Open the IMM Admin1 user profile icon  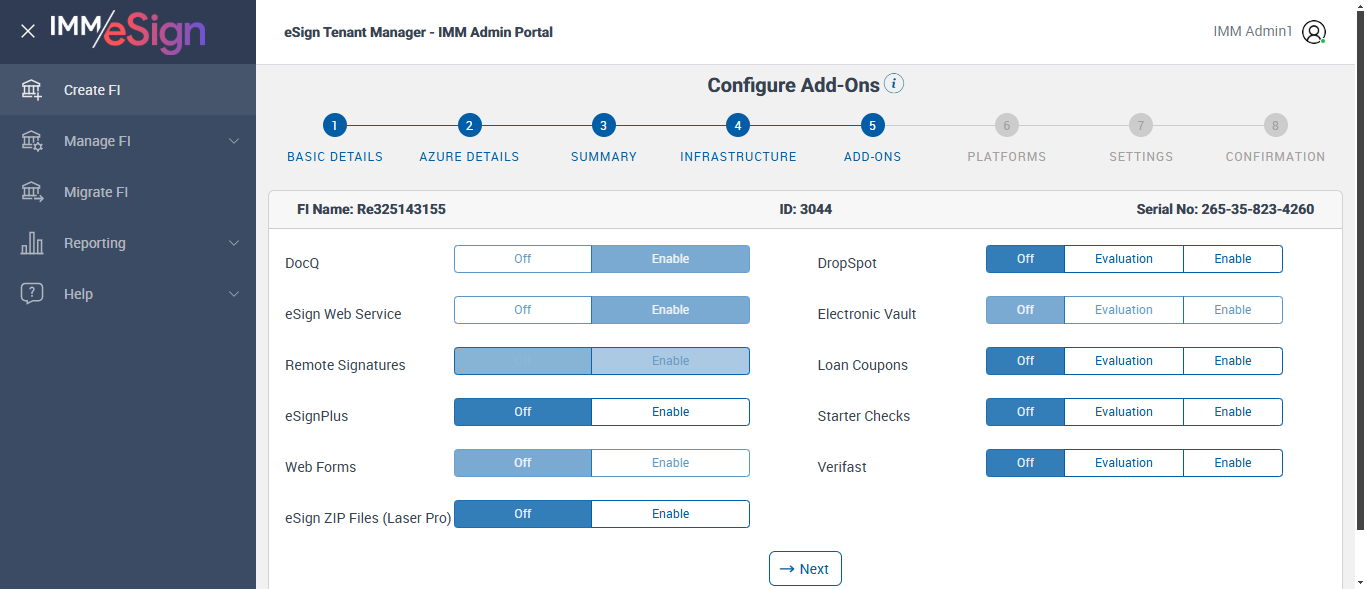tap(1314, 32)
